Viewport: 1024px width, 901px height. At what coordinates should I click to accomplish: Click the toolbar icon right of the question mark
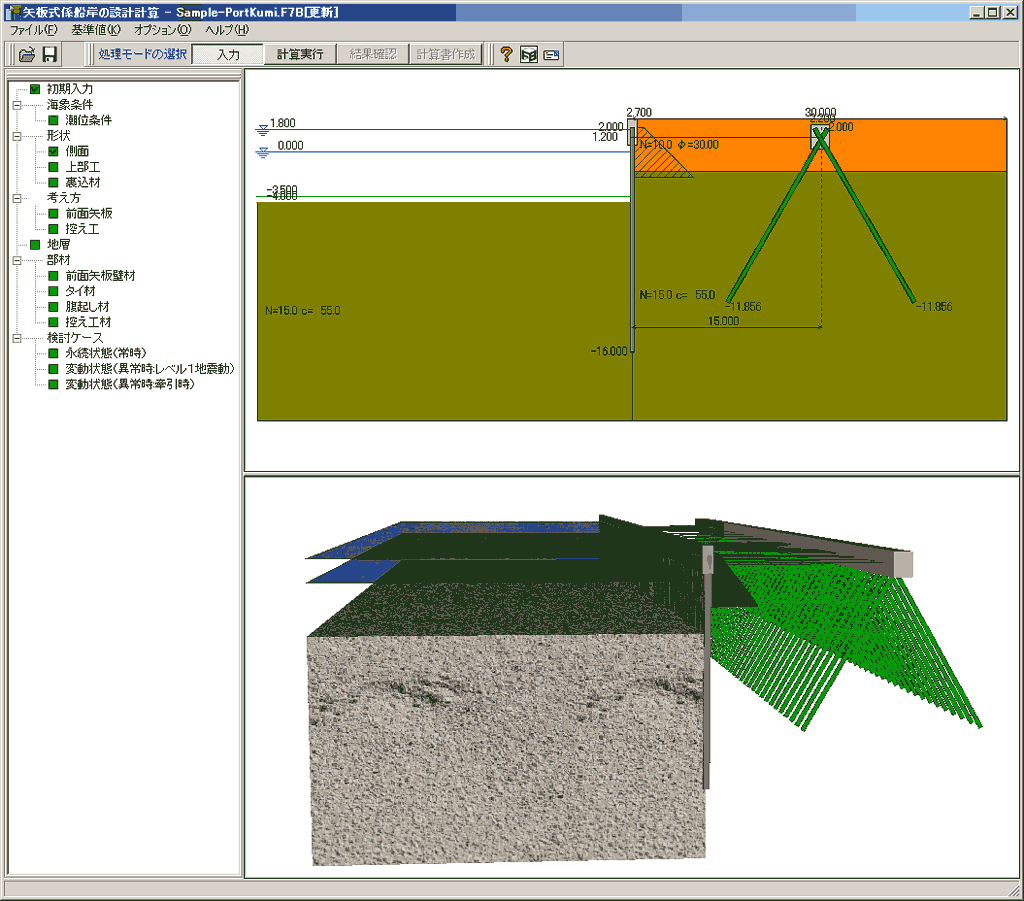(x=529, y=54)
